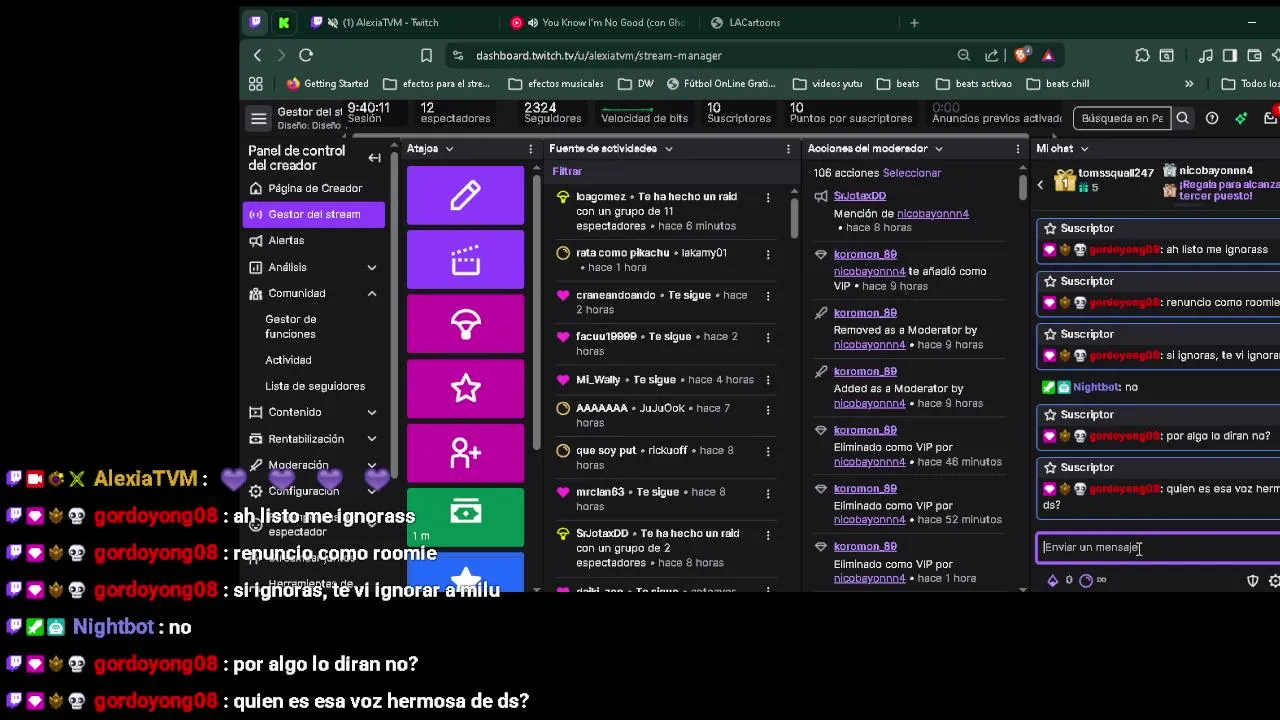The height and width of the screenshot is (720, 1280).
Task: Open the efectos musicales bookmark folder
Action: click(x=556, y=84)
